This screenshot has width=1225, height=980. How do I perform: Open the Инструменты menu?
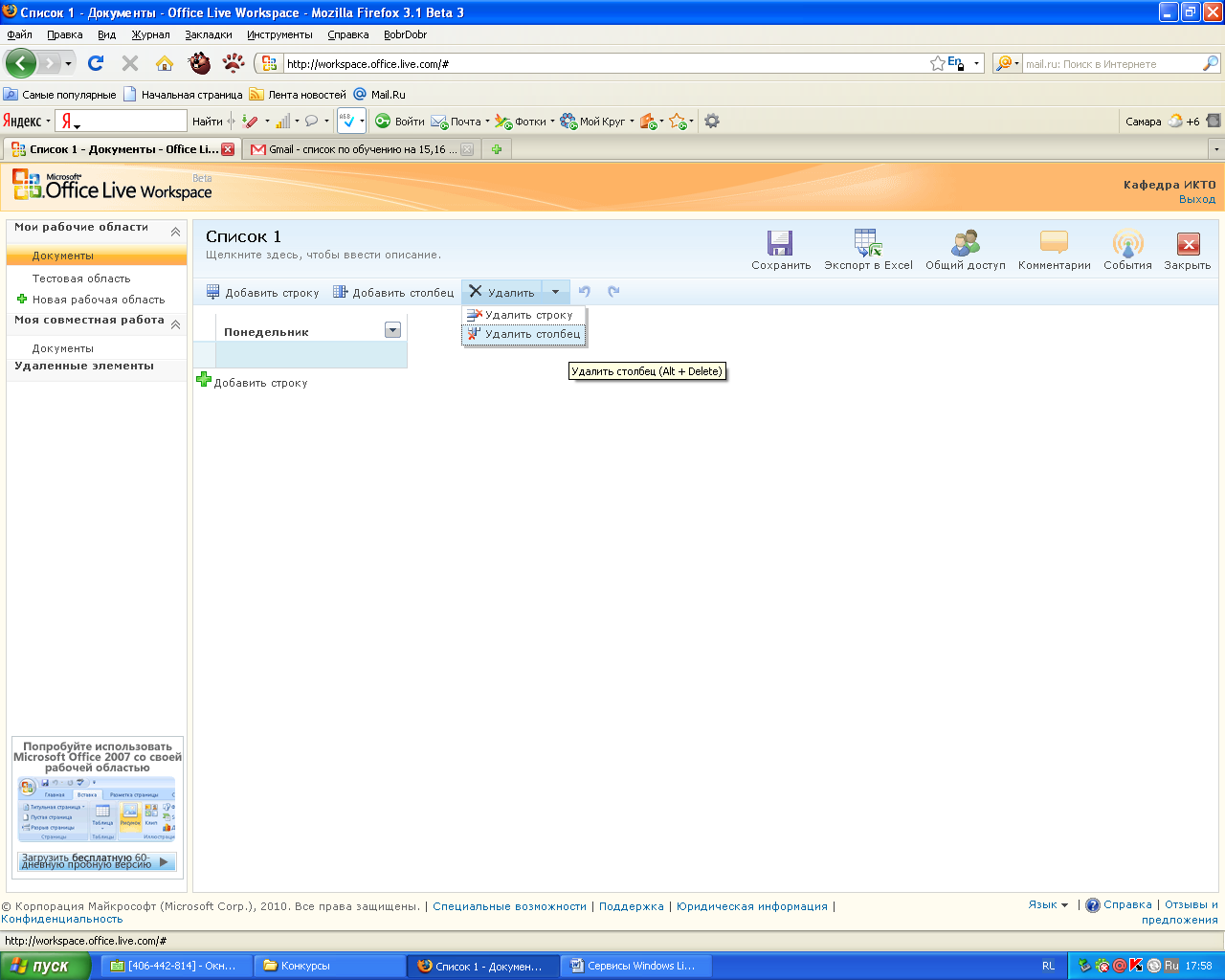(x=279, y=34)
